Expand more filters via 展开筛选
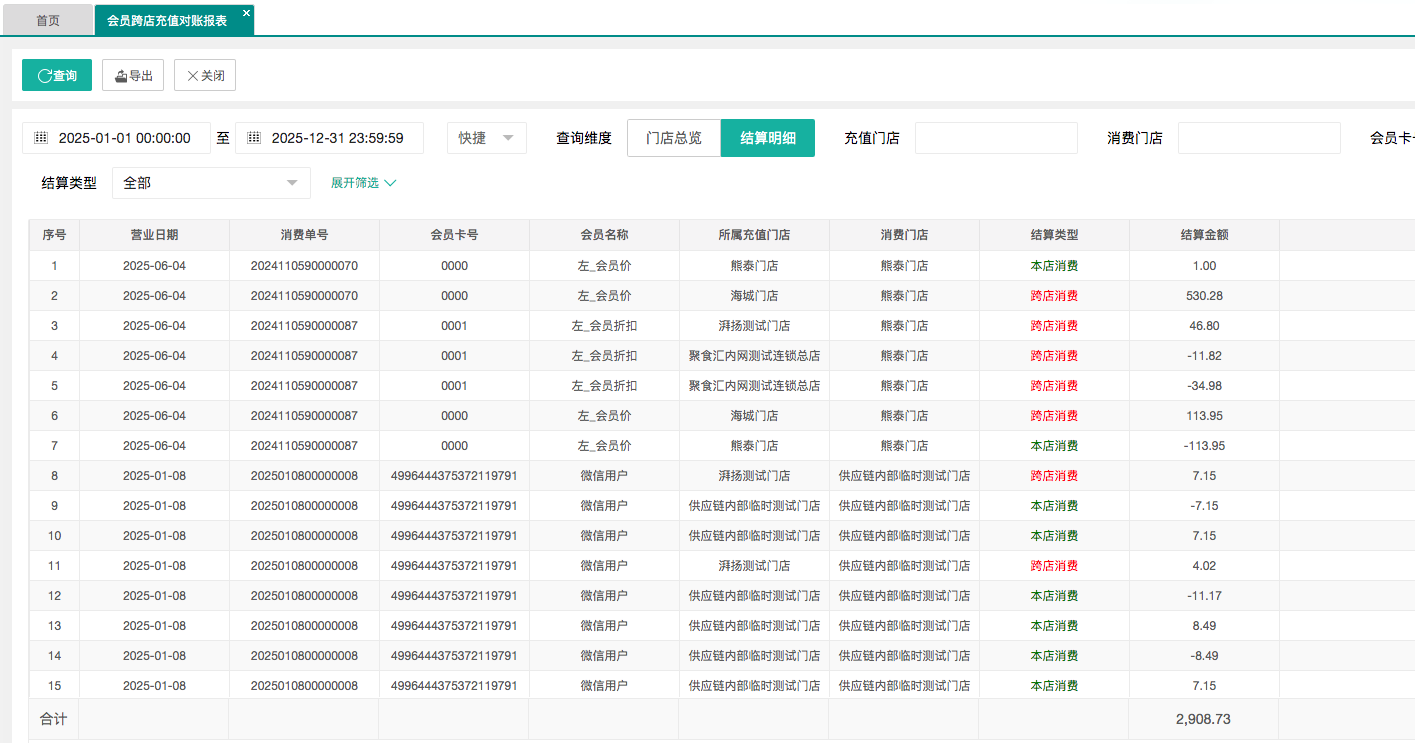The width and height of the screenshot is (1415, 743). (x=364, y=183)
